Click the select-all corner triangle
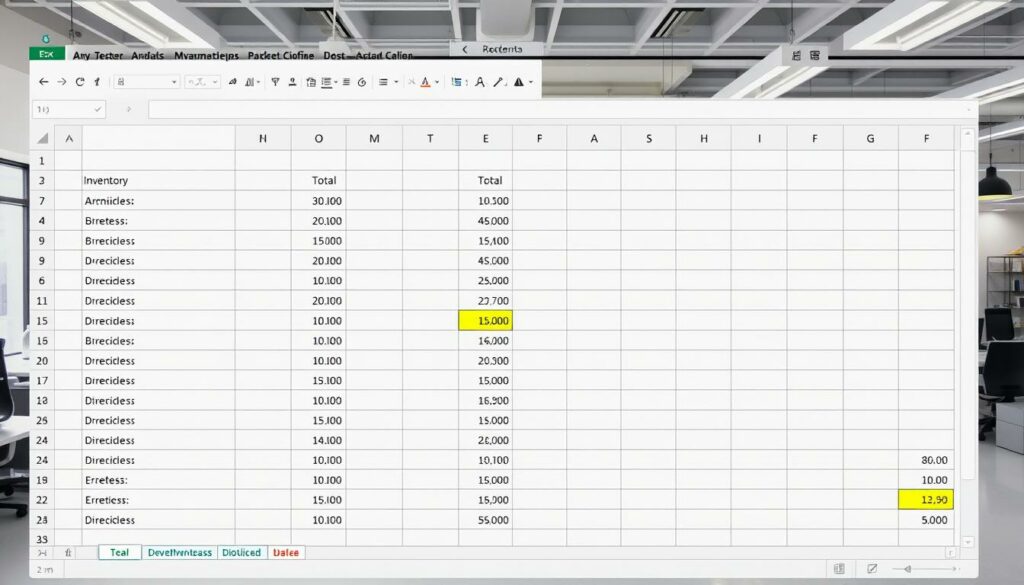1024x585 pixels. pos(42,138)
